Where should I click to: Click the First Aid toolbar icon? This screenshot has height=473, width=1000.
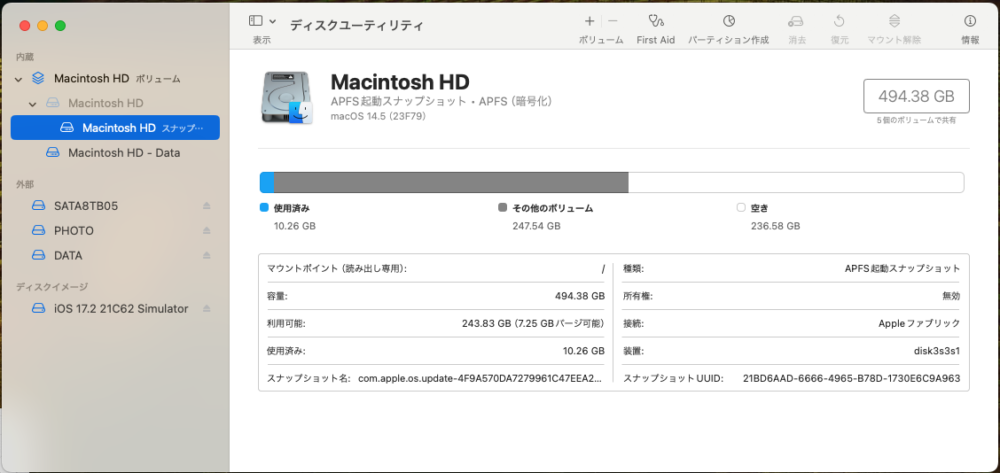[655, 21]
